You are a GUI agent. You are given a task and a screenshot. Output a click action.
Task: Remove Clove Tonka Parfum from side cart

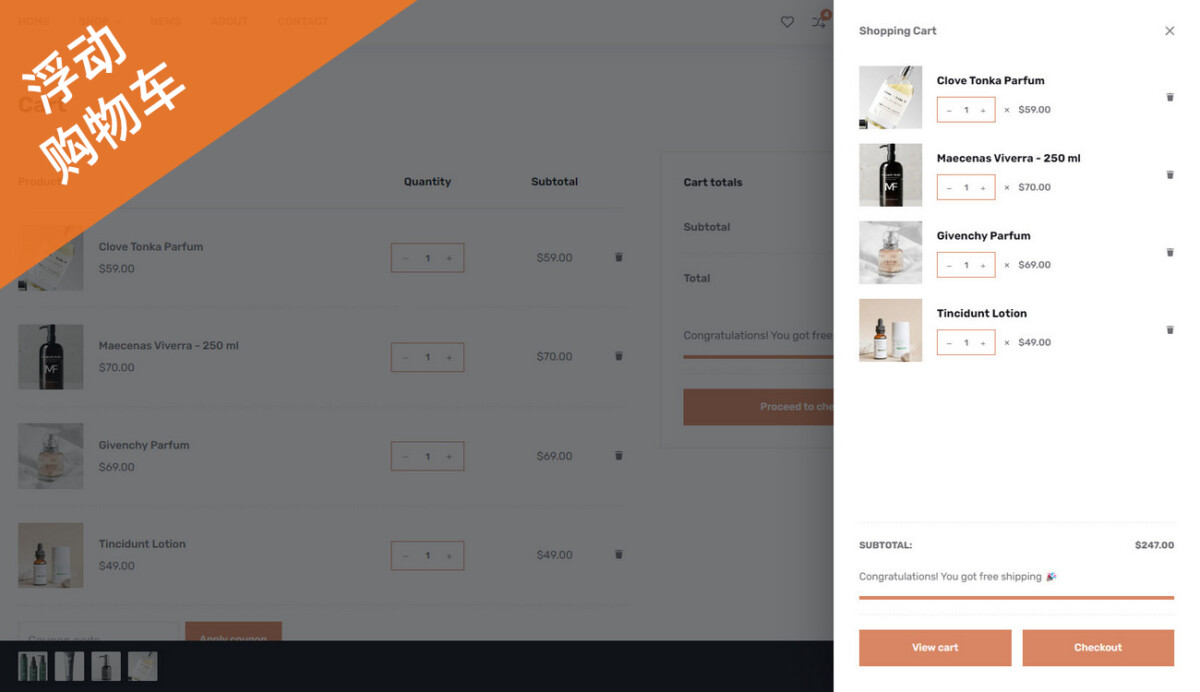click(x=1170, y=97)
